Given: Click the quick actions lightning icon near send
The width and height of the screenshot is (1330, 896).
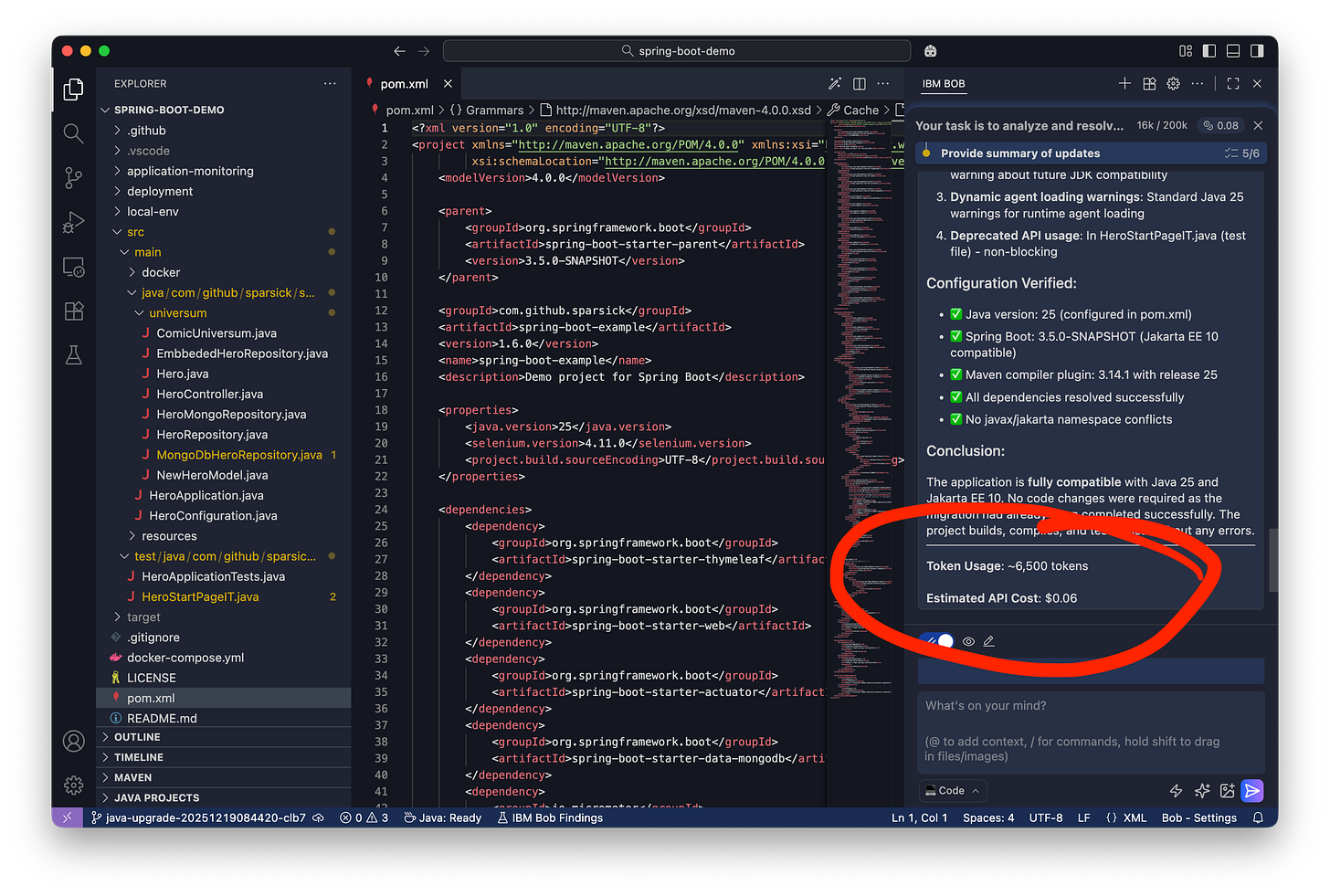Looking at the screenshot, I should pyautogui.click(x=1176, y=791).
